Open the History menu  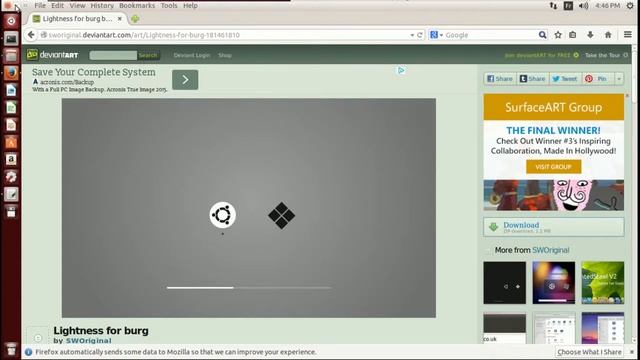[102, 6]
